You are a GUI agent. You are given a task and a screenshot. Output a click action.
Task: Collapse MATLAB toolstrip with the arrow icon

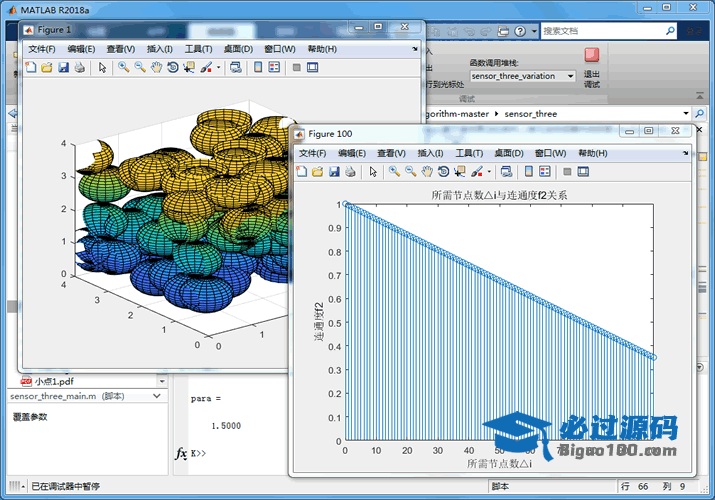click(700, 95)
